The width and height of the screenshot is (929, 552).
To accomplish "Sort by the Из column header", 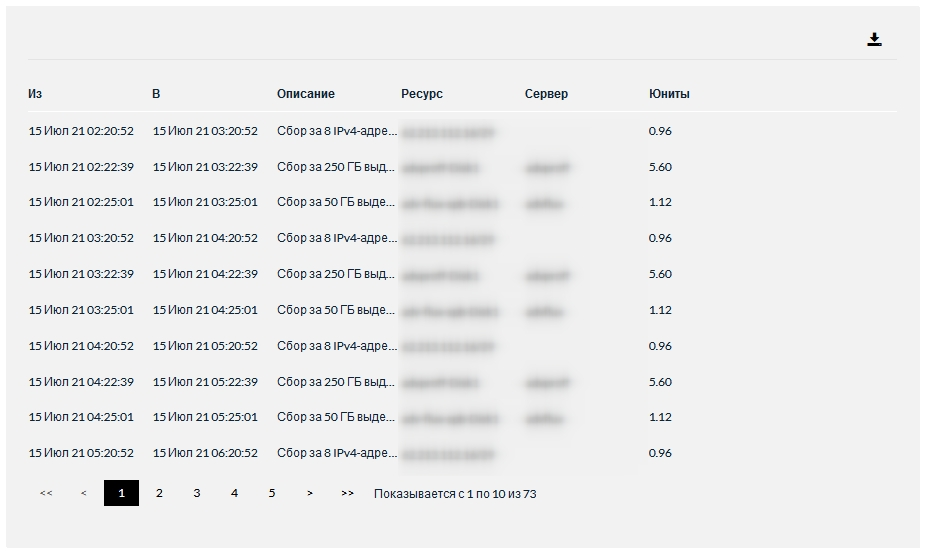I will tap(35, 94).
